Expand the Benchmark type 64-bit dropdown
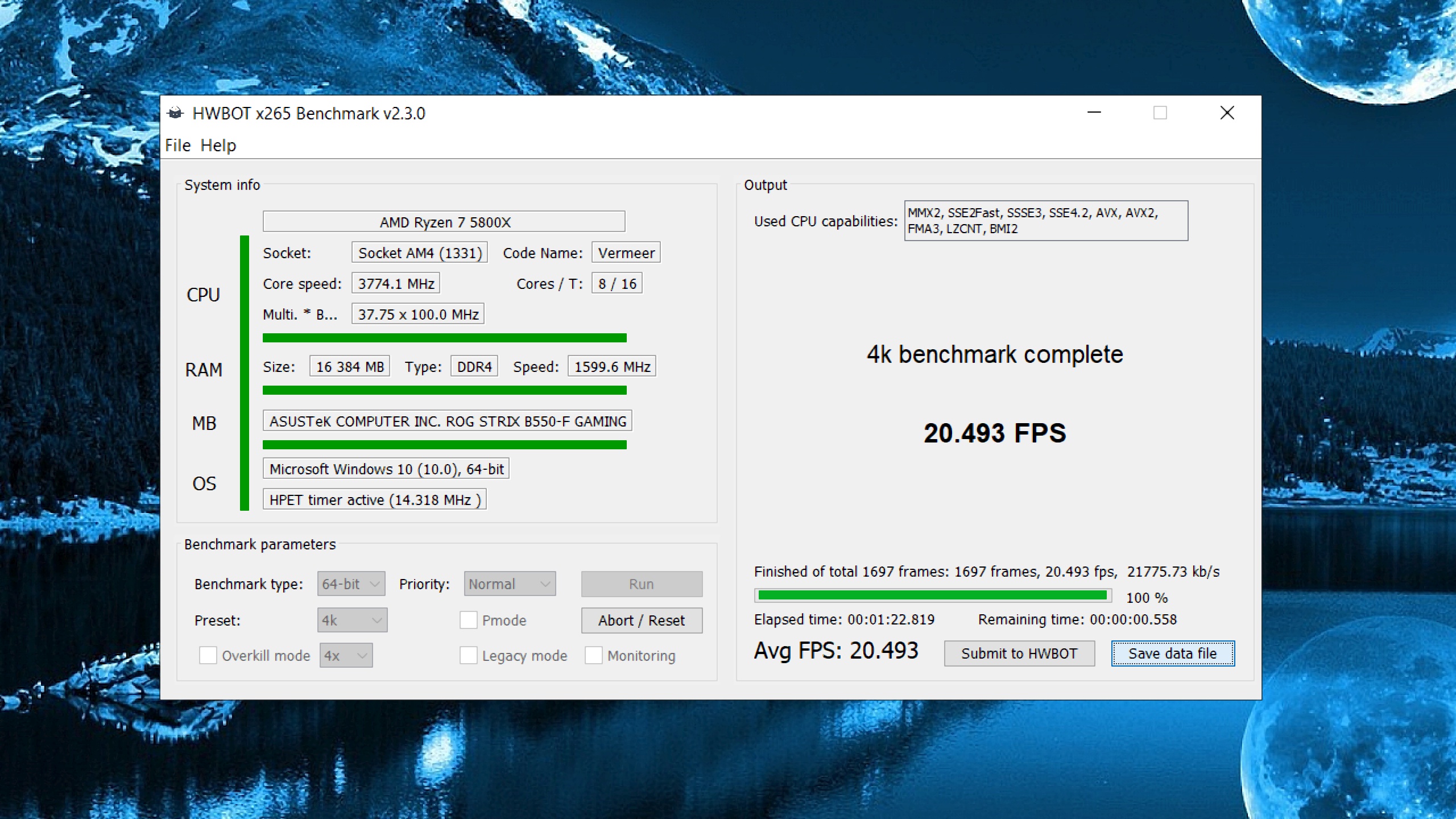 351,584
